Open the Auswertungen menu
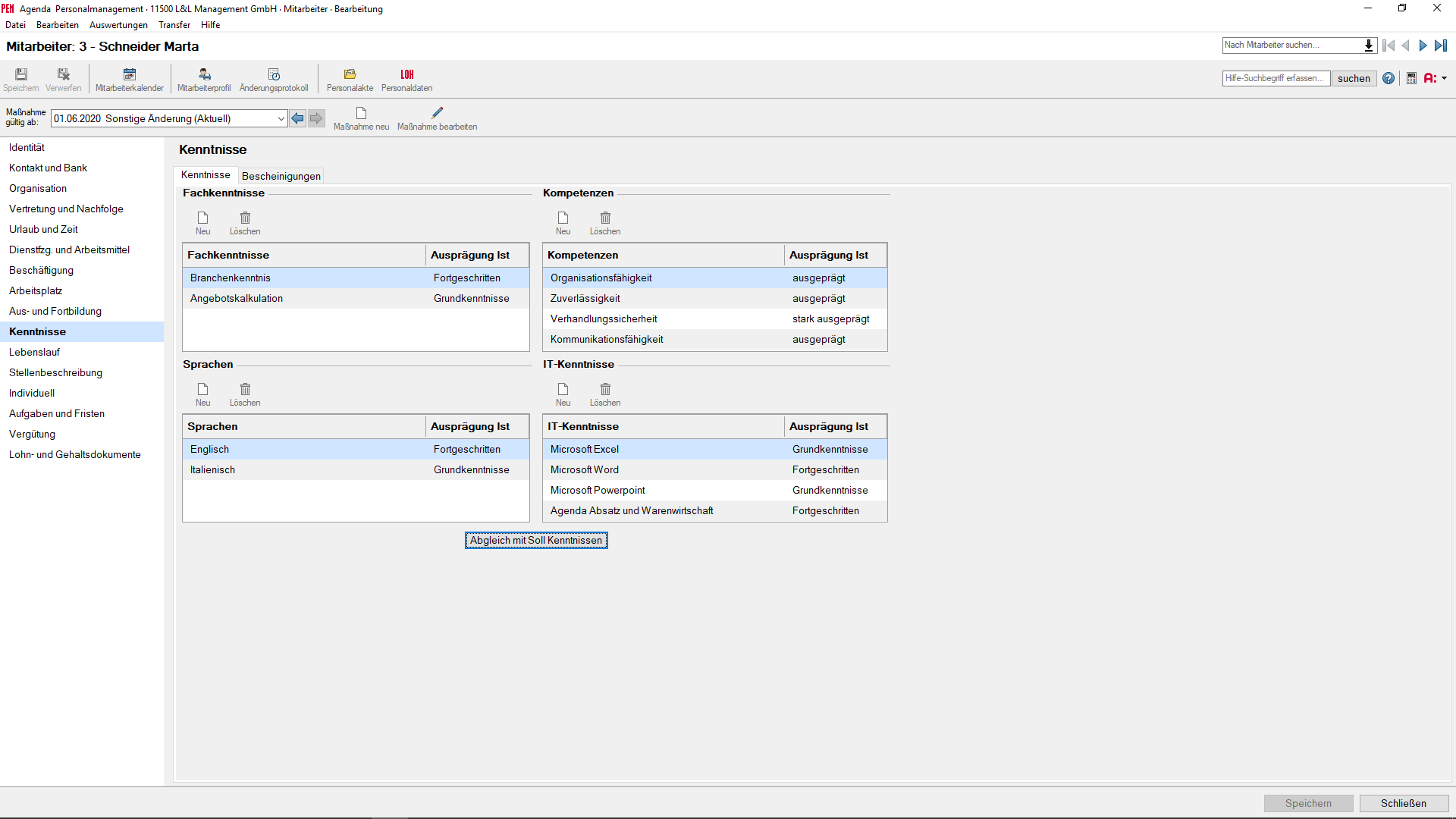1456x819 pixels. 118,25
